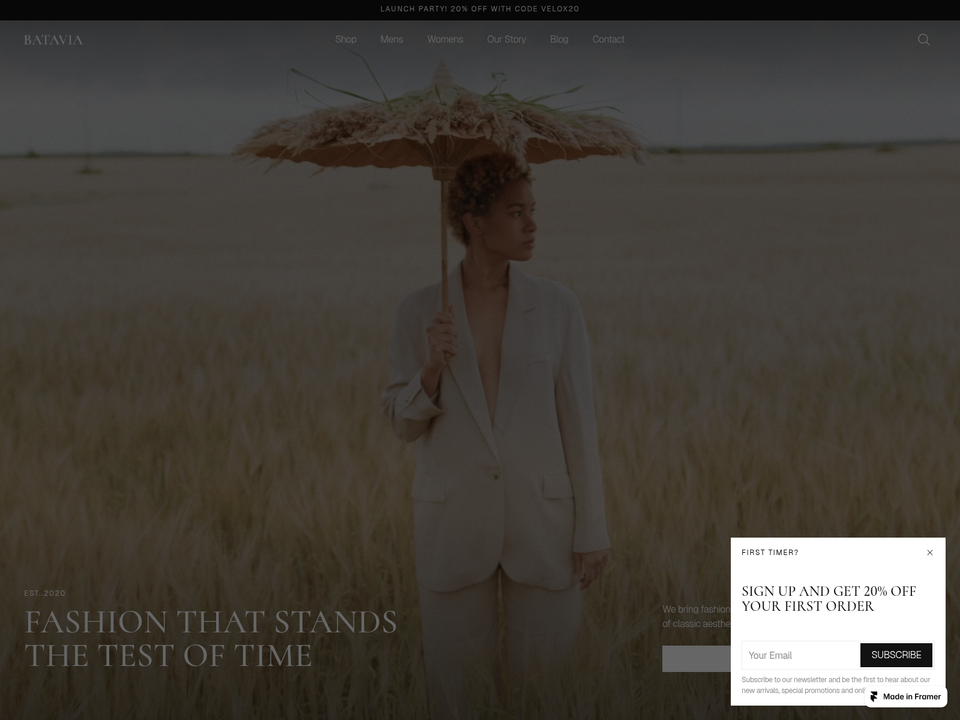This screenshot has width=960, height=720.
Task: Open the search magnifier icon
Action: click(923, 40)
